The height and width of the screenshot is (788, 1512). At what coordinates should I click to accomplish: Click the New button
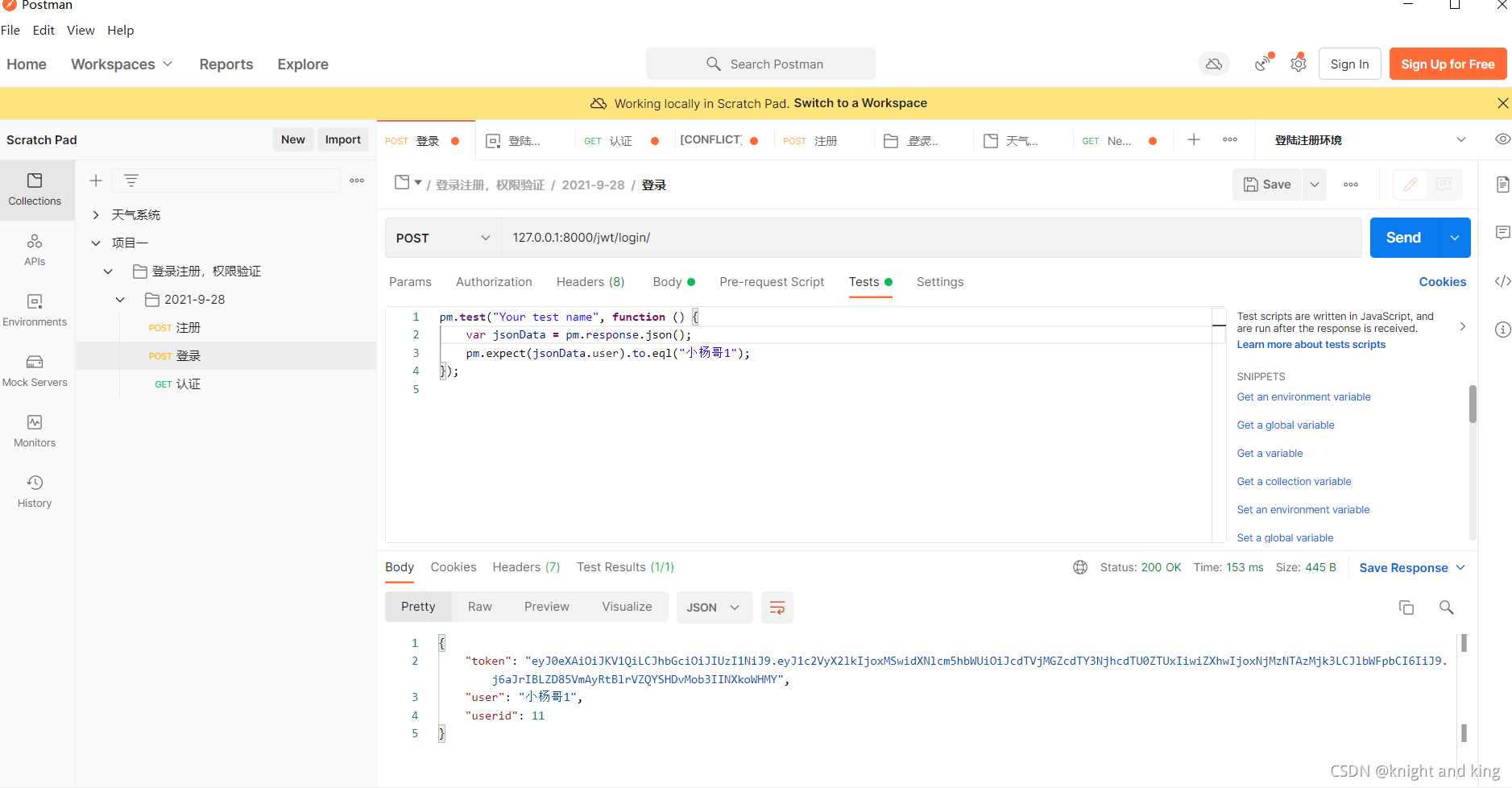[293, 139]
